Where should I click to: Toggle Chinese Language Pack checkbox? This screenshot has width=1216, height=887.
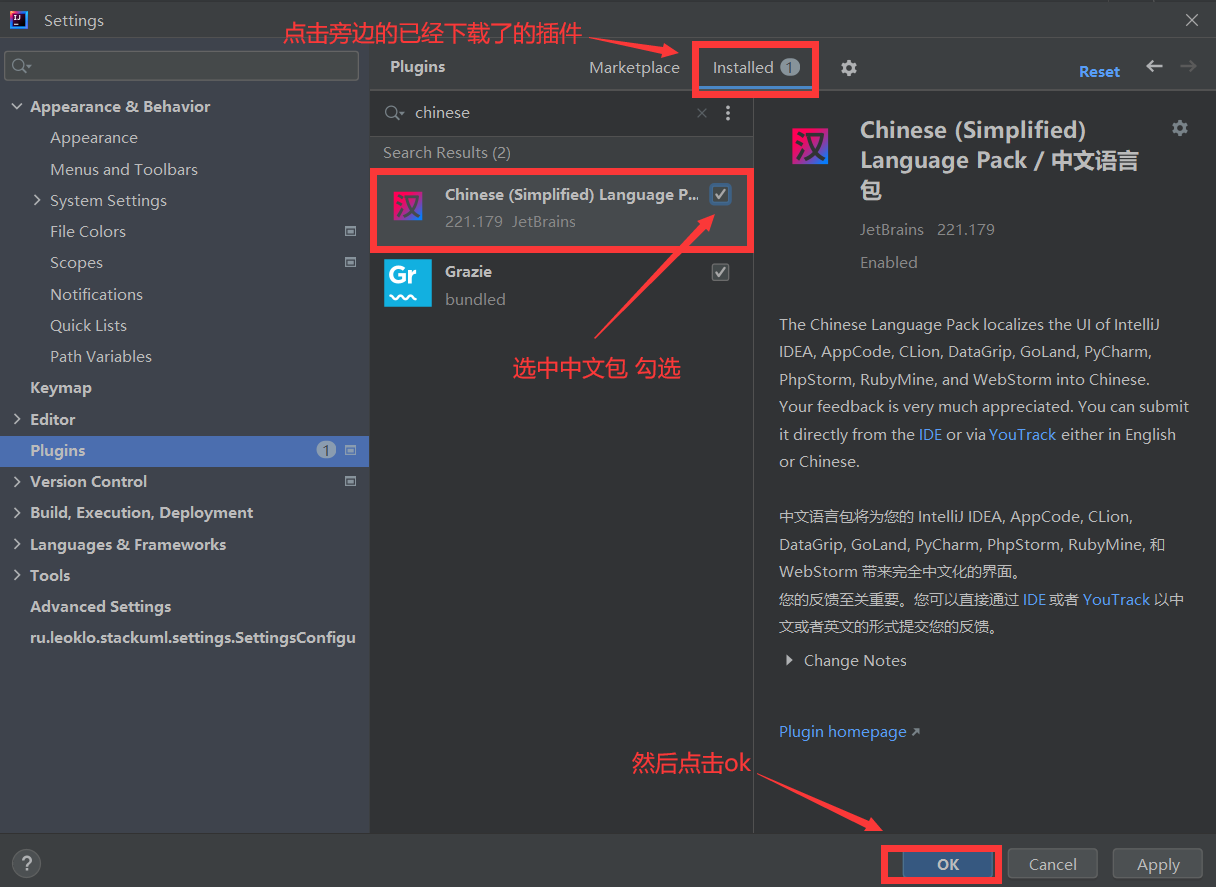[x=720, y=194]
